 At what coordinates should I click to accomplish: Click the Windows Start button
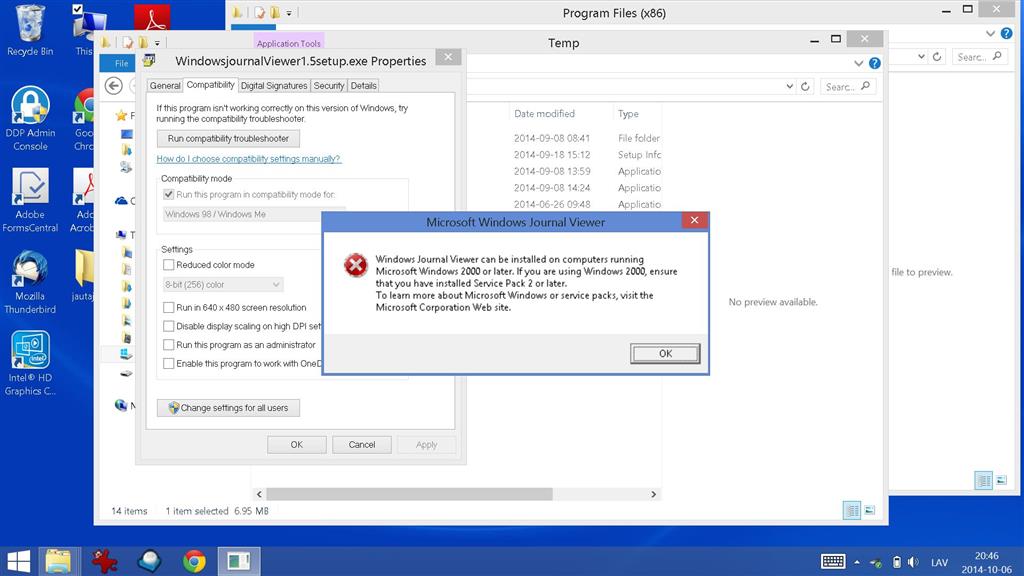click(18, 561)
